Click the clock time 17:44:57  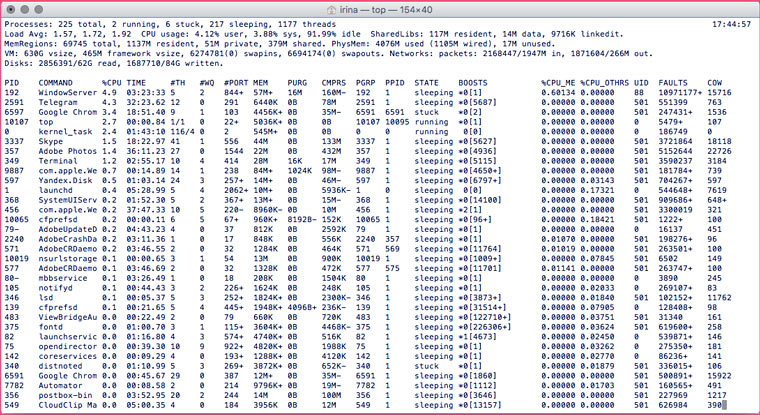731,24
